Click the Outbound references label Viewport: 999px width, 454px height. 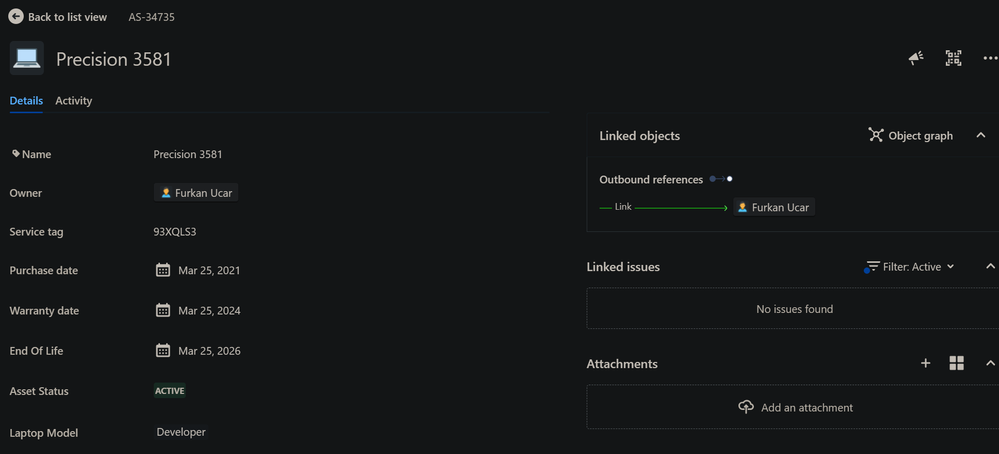[651, 180]
